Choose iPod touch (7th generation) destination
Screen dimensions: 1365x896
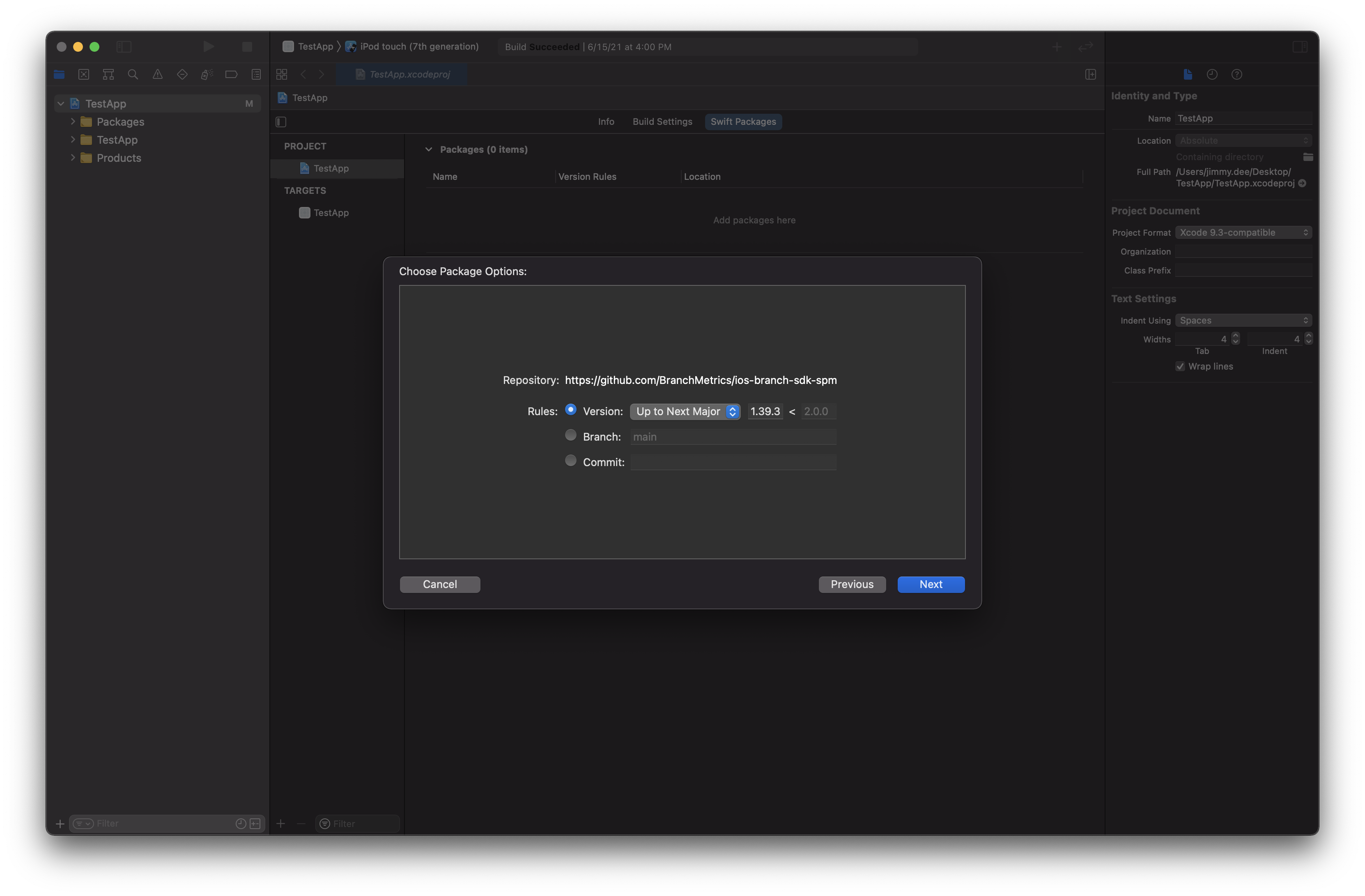click(412, 46)
